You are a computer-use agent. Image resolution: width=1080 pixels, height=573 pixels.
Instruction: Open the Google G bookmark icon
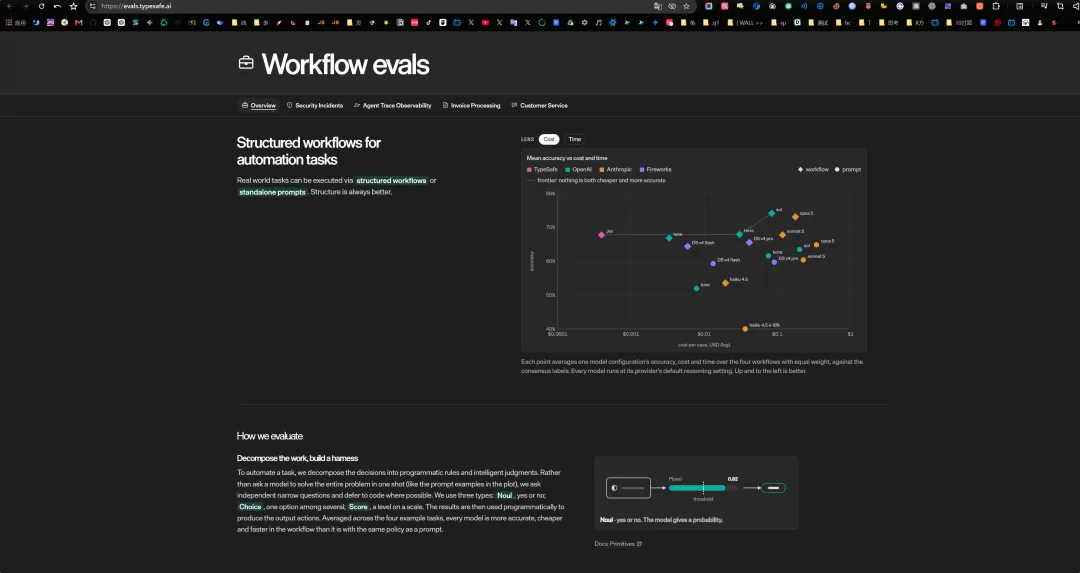(x=206, y=23)
